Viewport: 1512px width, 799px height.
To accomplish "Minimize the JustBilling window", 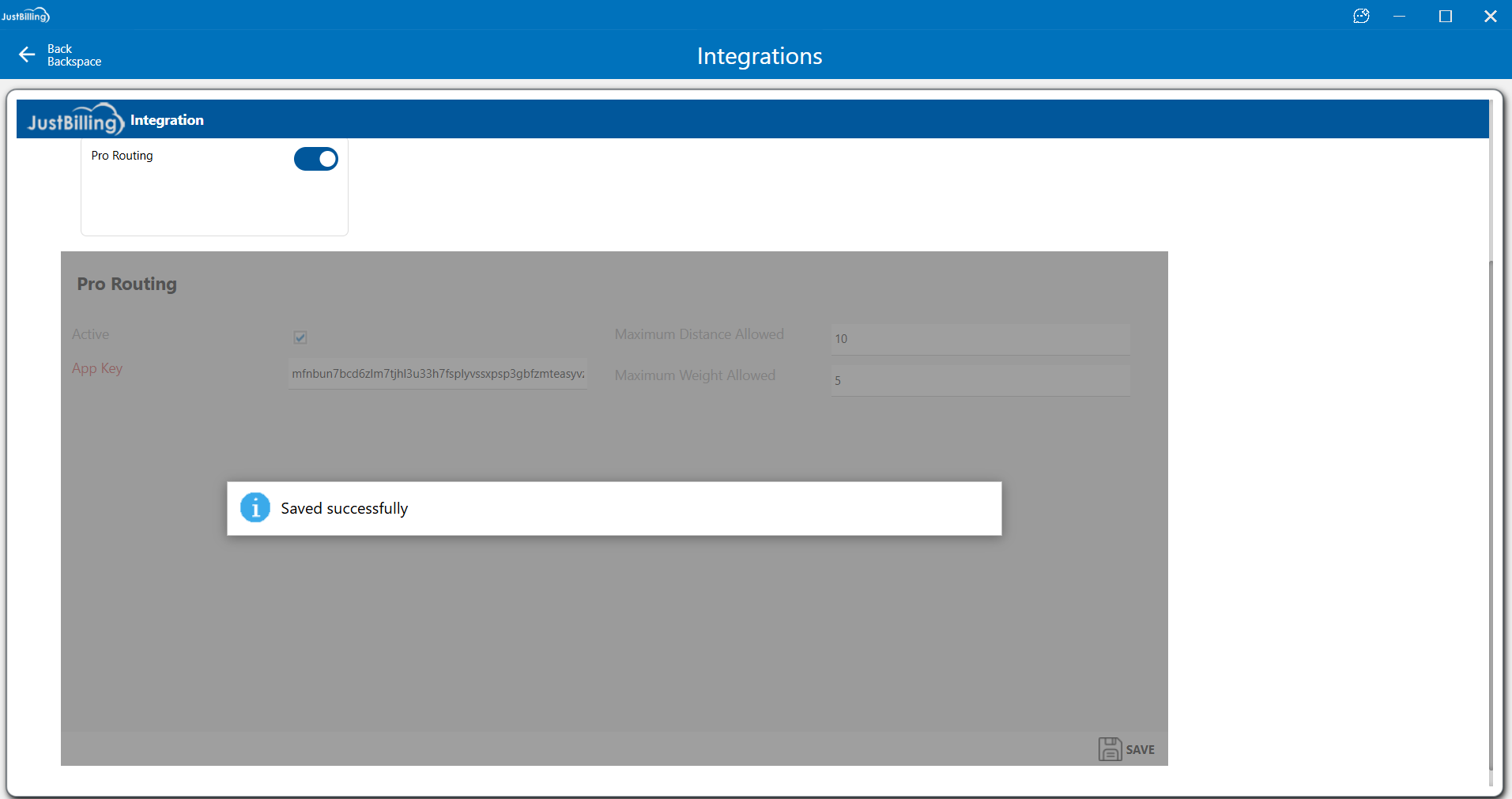I will coord(1399,16).
